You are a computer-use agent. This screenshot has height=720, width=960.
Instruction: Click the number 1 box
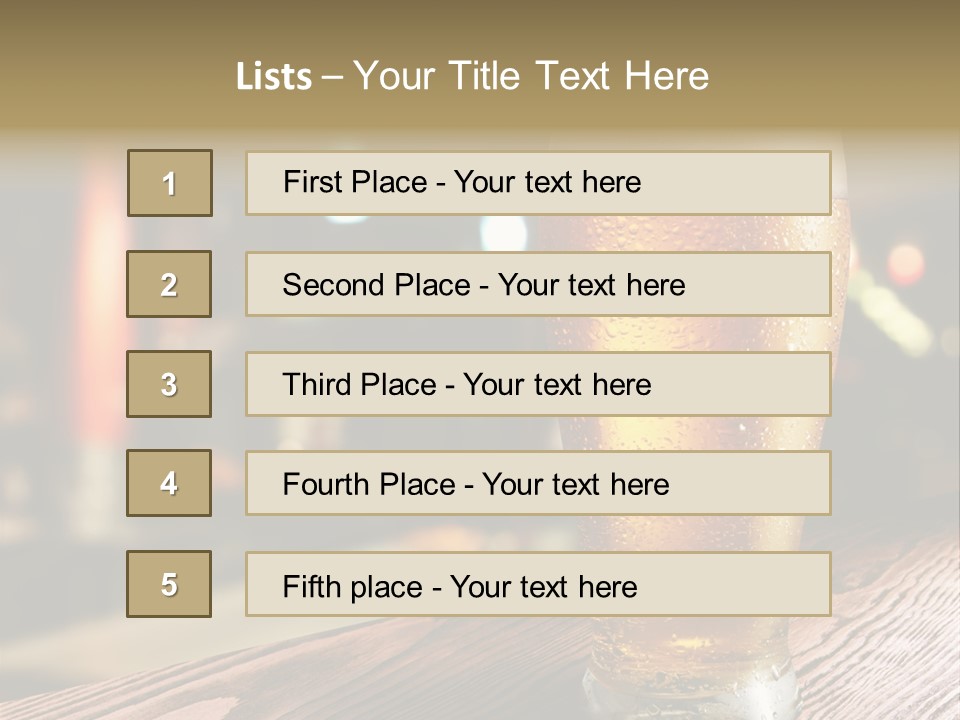(x=170, y=183)
